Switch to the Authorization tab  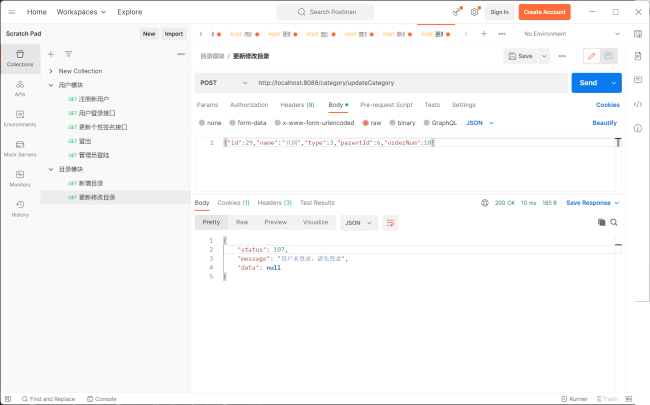[x=249, y=105]
